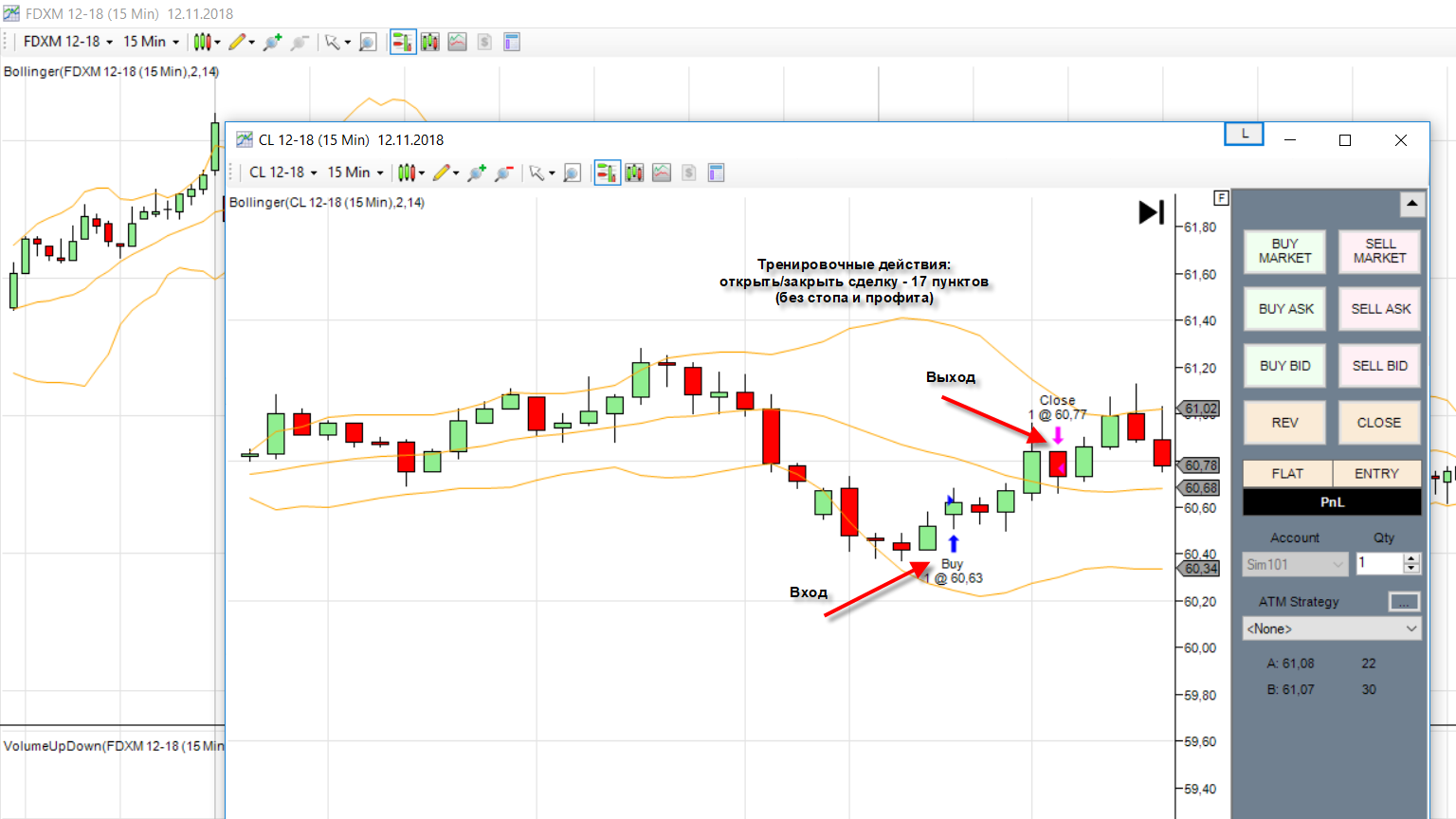Click the CL chart window title icon
This screenshot has width=1456, height=819.
[x=244, y=139]
